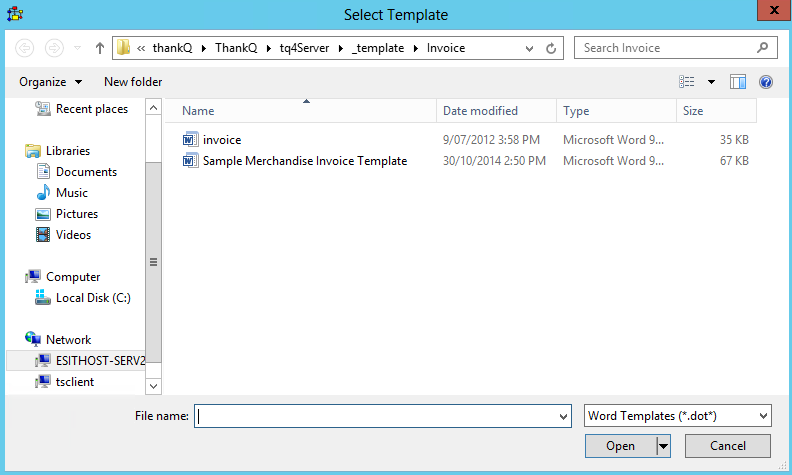792x475 pixels.
Task: Sort files by Date modified column
Action: point(480,111)
